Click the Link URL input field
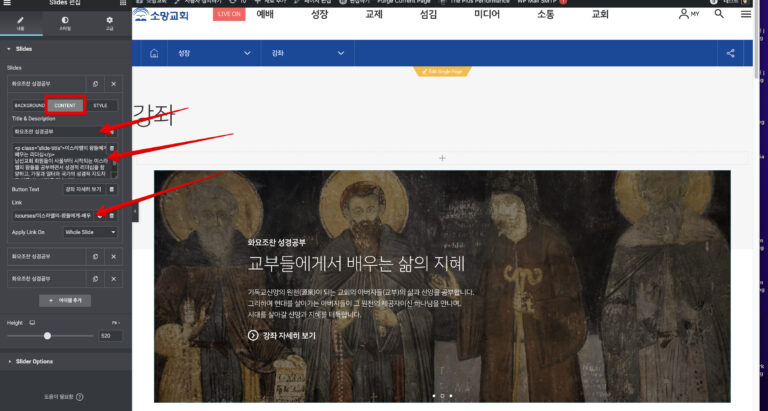The image size is (768, 411). coord(53,216)
